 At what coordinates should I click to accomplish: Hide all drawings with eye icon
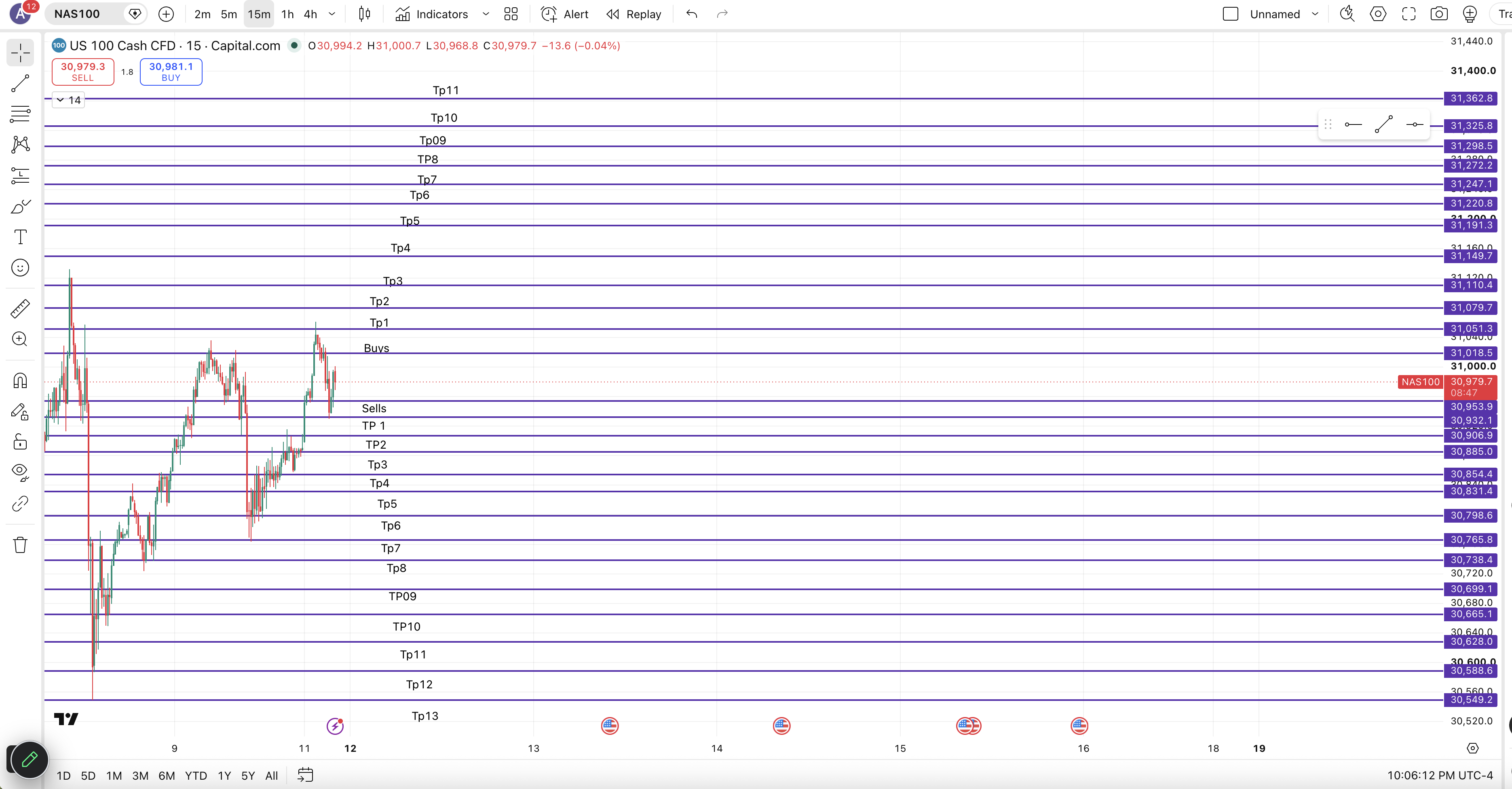click(x=20, y=473)
